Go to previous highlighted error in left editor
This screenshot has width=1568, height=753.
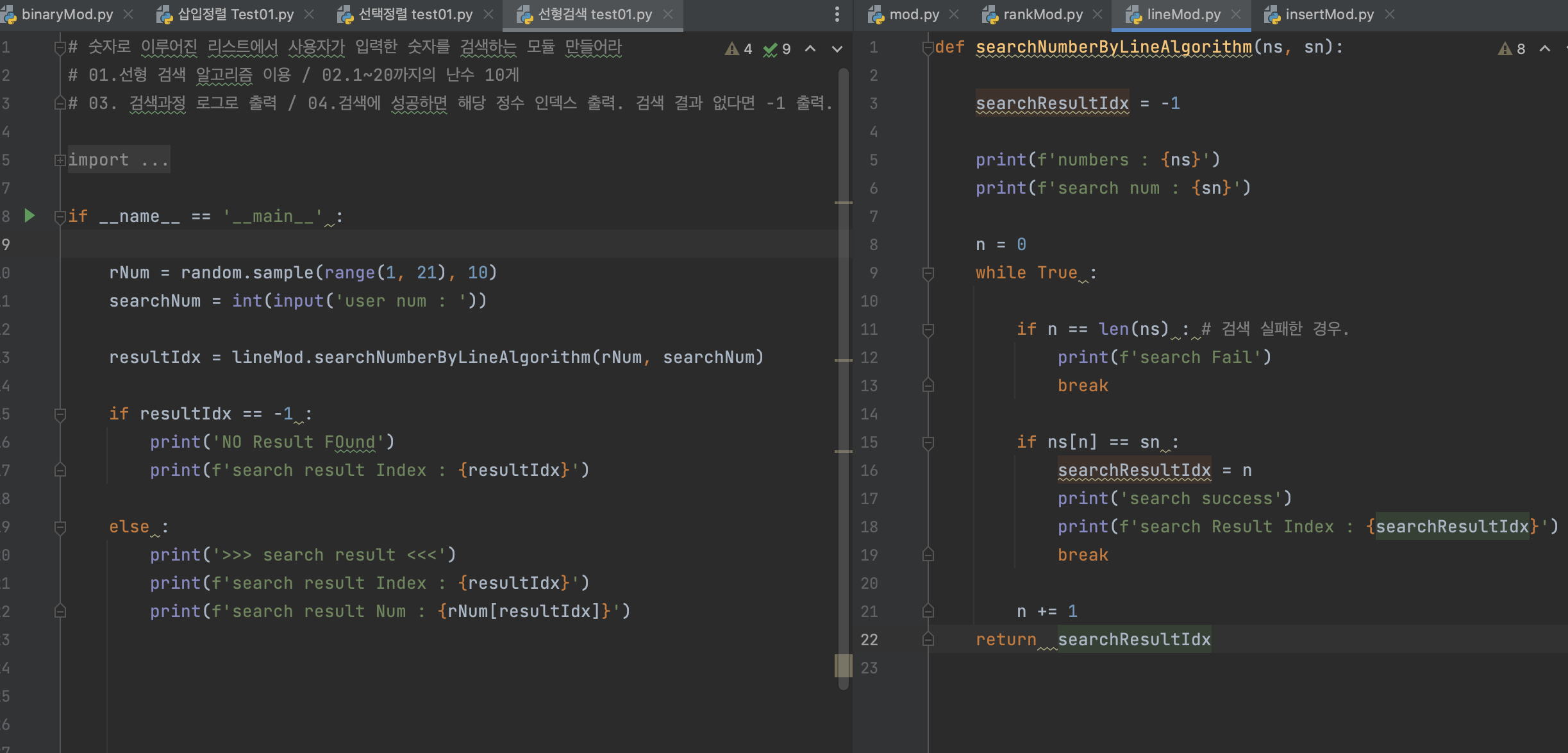pyautogui.click(x=810, y=49)
